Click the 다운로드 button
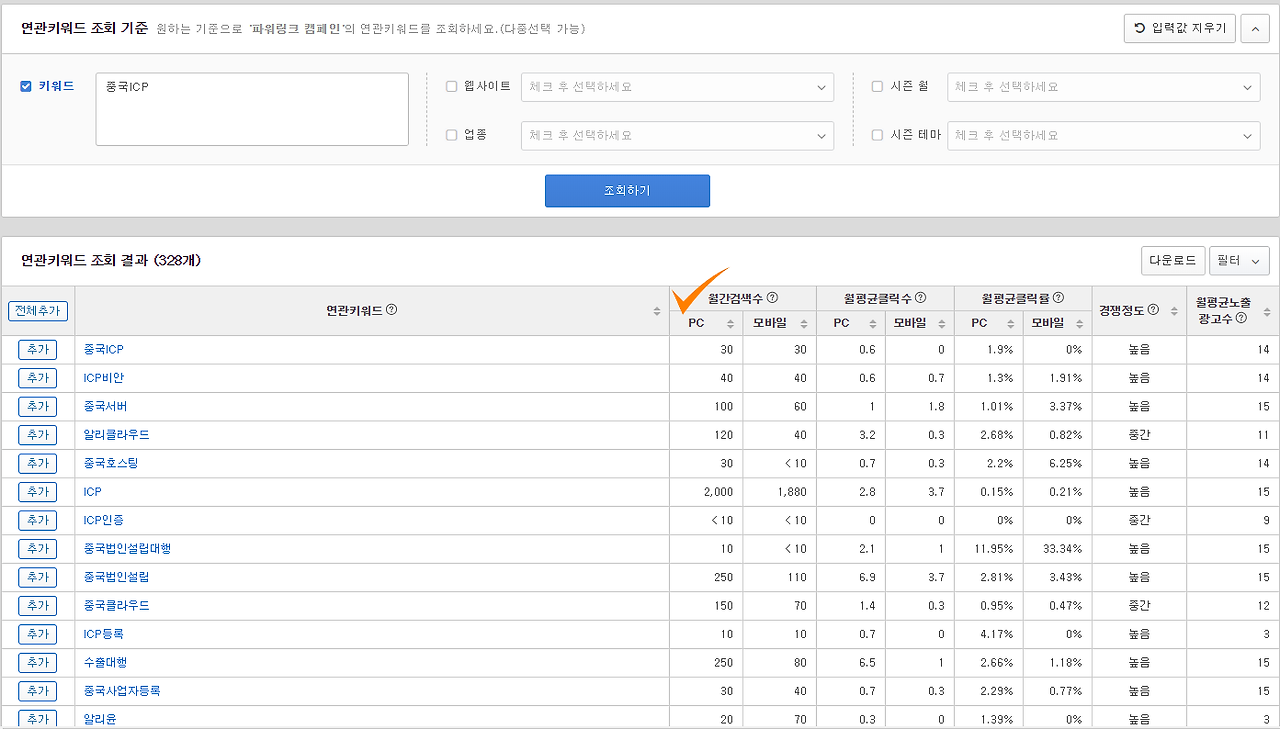 tap(1173, 260)
